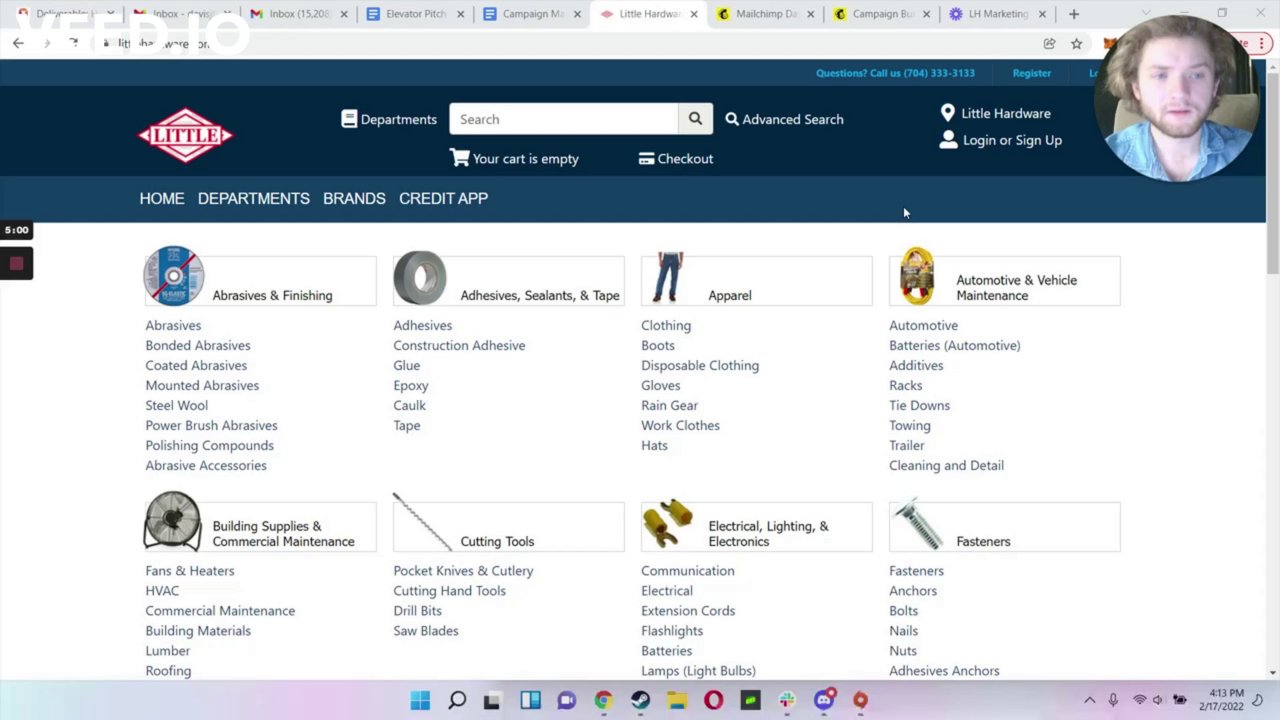Open the Windows Start menu
1280x720 pixels.
pyautogui.click(x=420, y=700)
